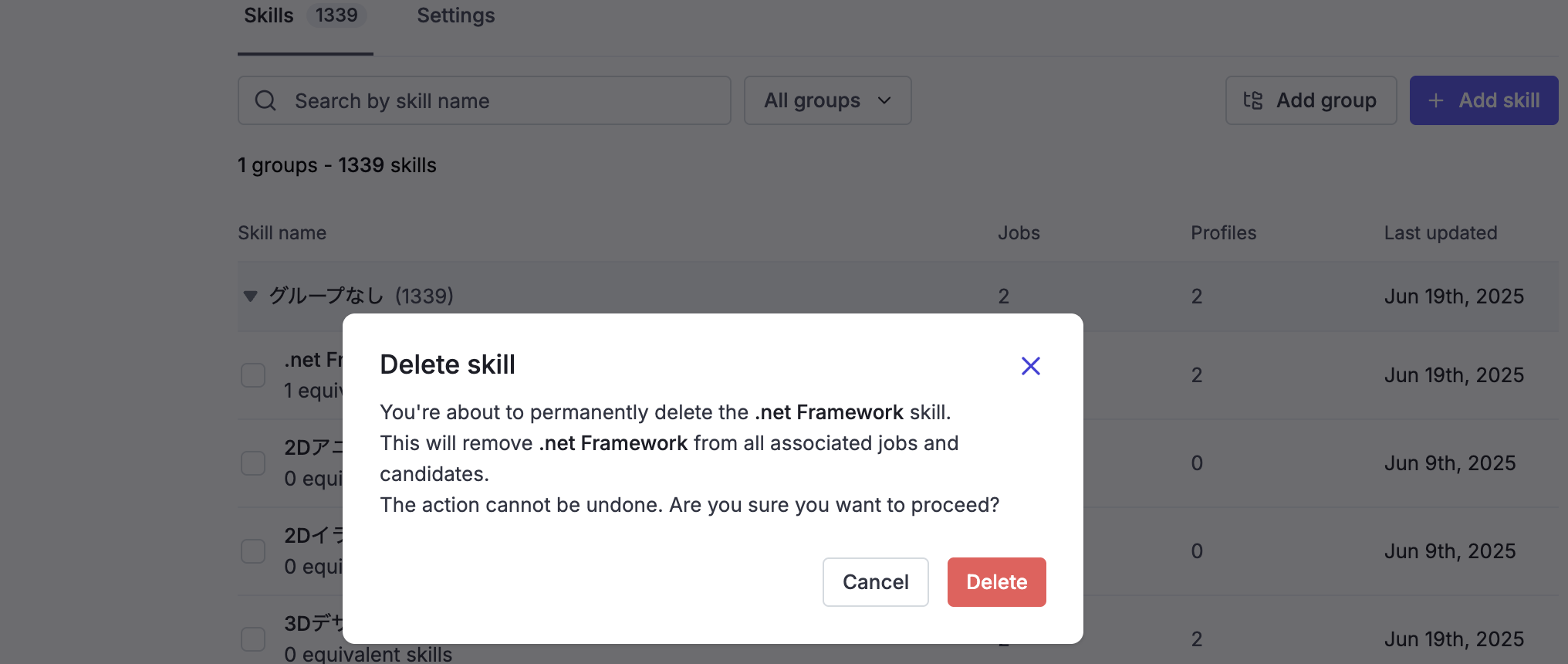
Task: Click '0 equivalent skills' under the 3Dデ skill
Action: [x=368, y=654]
